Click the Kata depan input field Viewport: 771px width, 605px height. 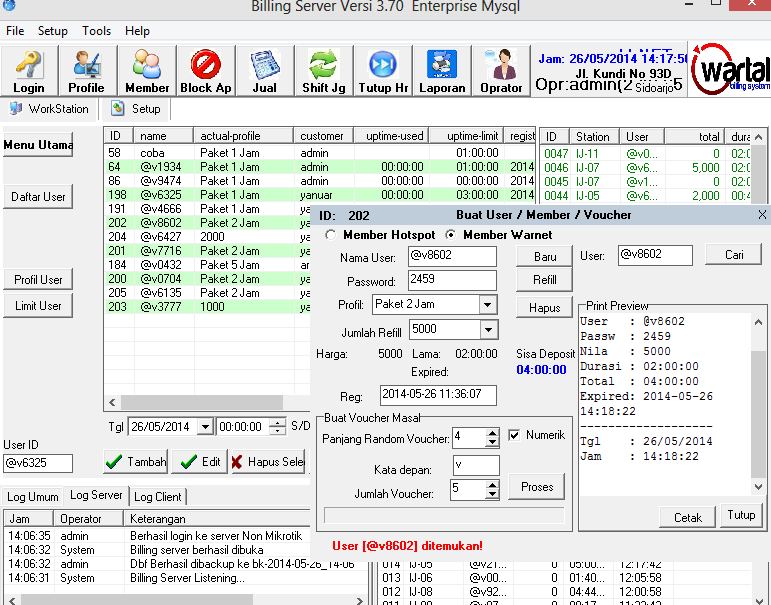tap(476, 465)
